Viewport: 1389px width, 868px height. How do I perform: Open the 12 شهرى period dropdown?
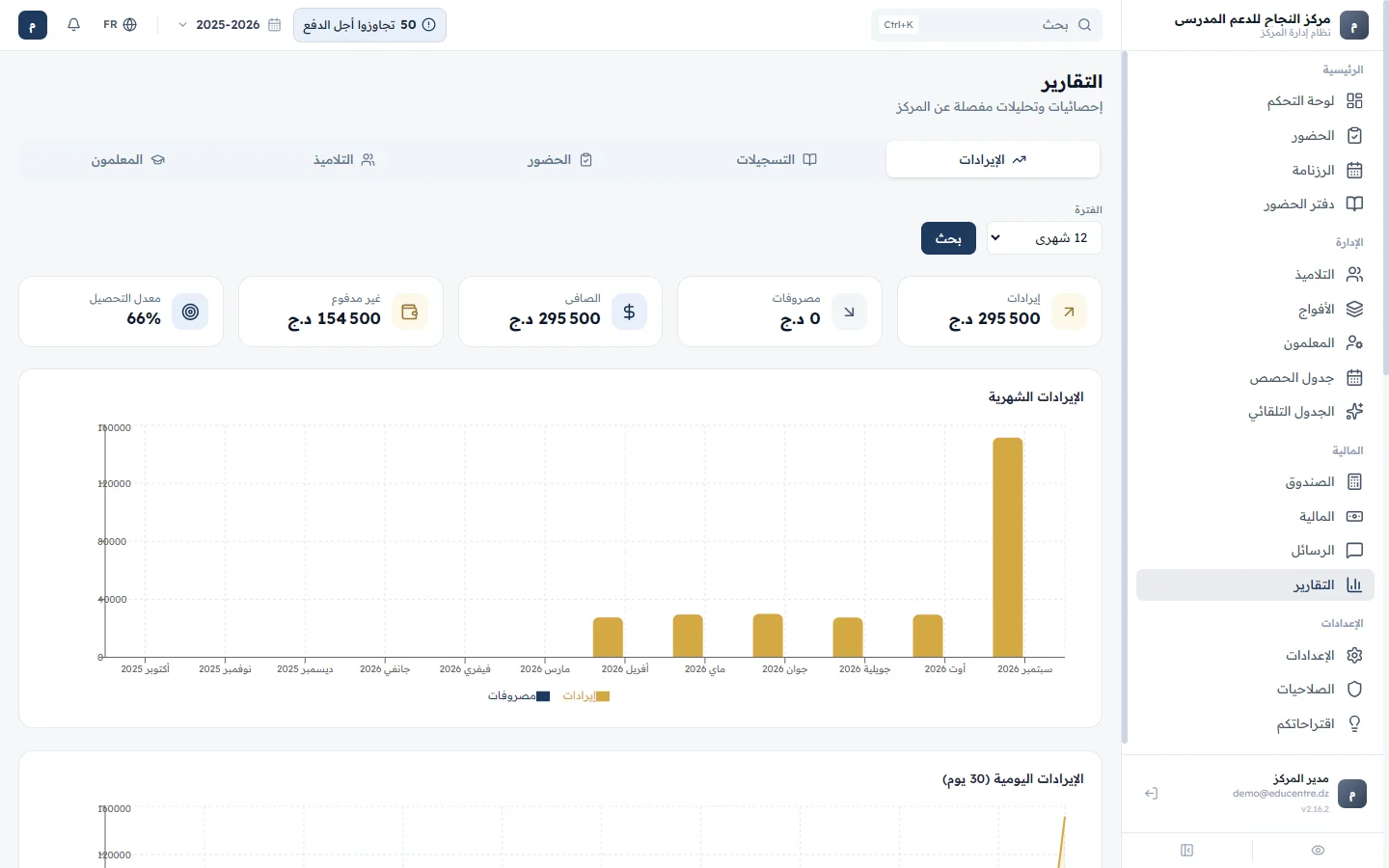pyautogui.click(x=1044, y=238)
